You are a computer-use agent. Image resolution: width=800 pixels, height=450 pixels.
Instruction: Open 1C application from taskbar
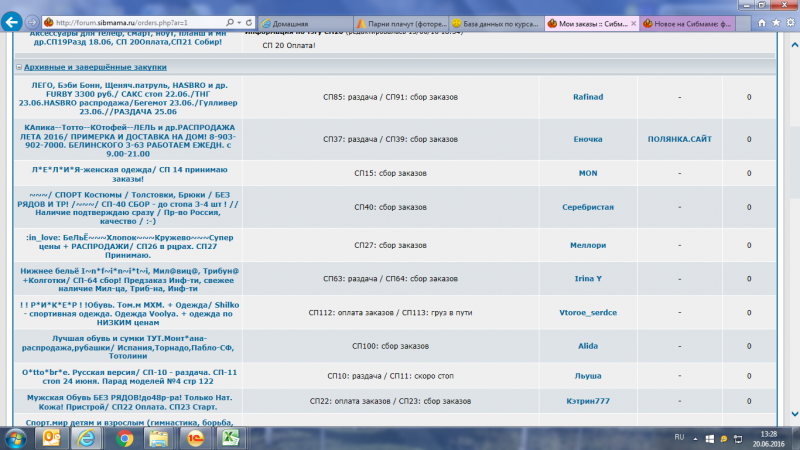[x=195, y=438]
